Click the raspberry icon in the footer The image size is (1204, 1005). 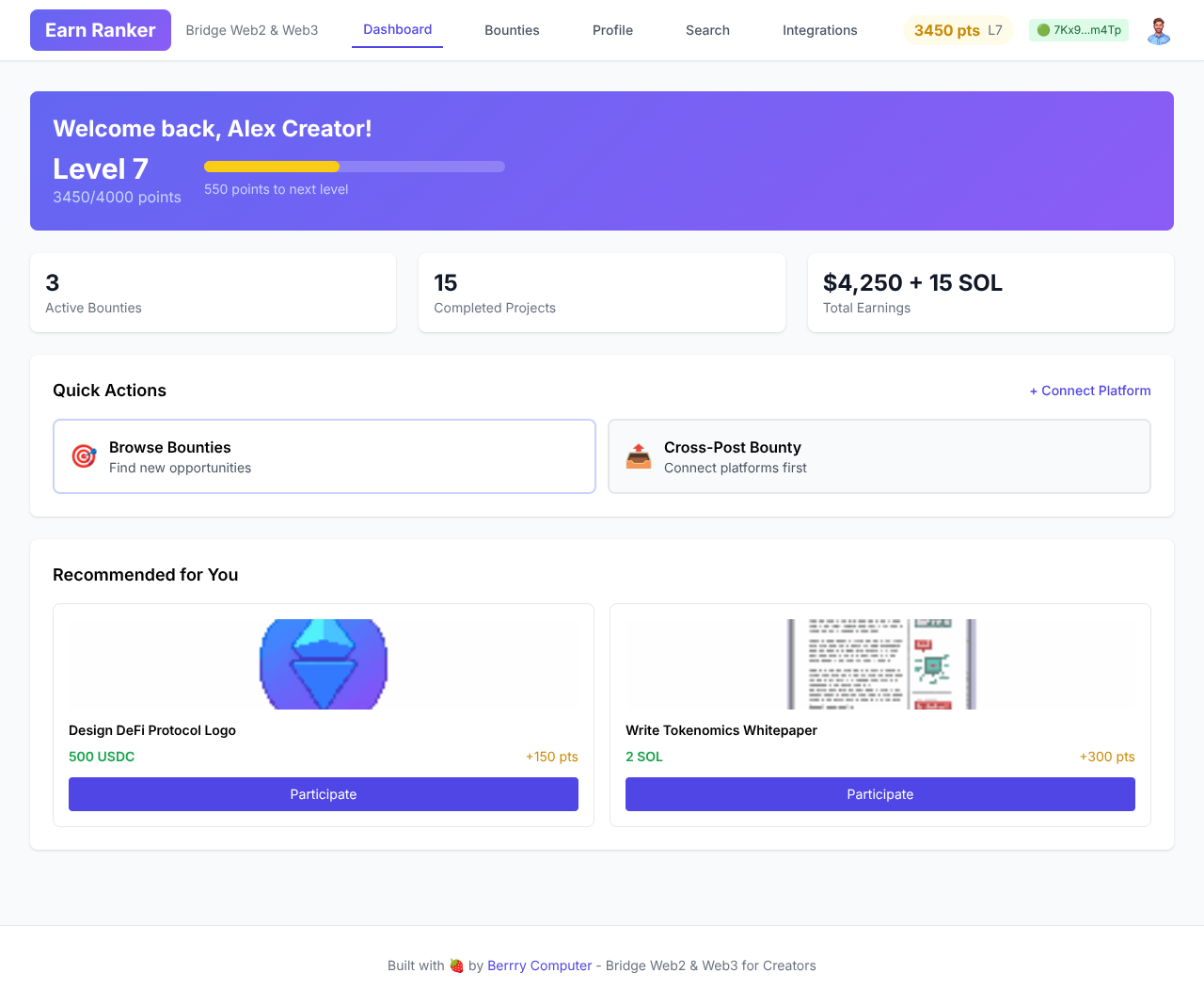455,965
